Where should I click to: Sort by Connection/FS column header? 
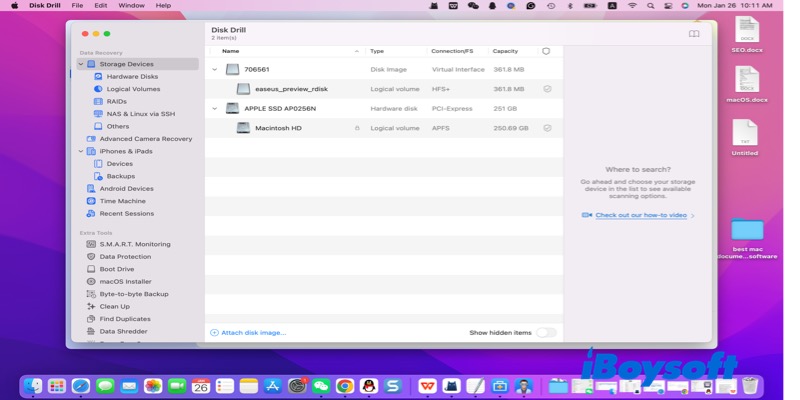pyautogui.click(x=452, y=51)
